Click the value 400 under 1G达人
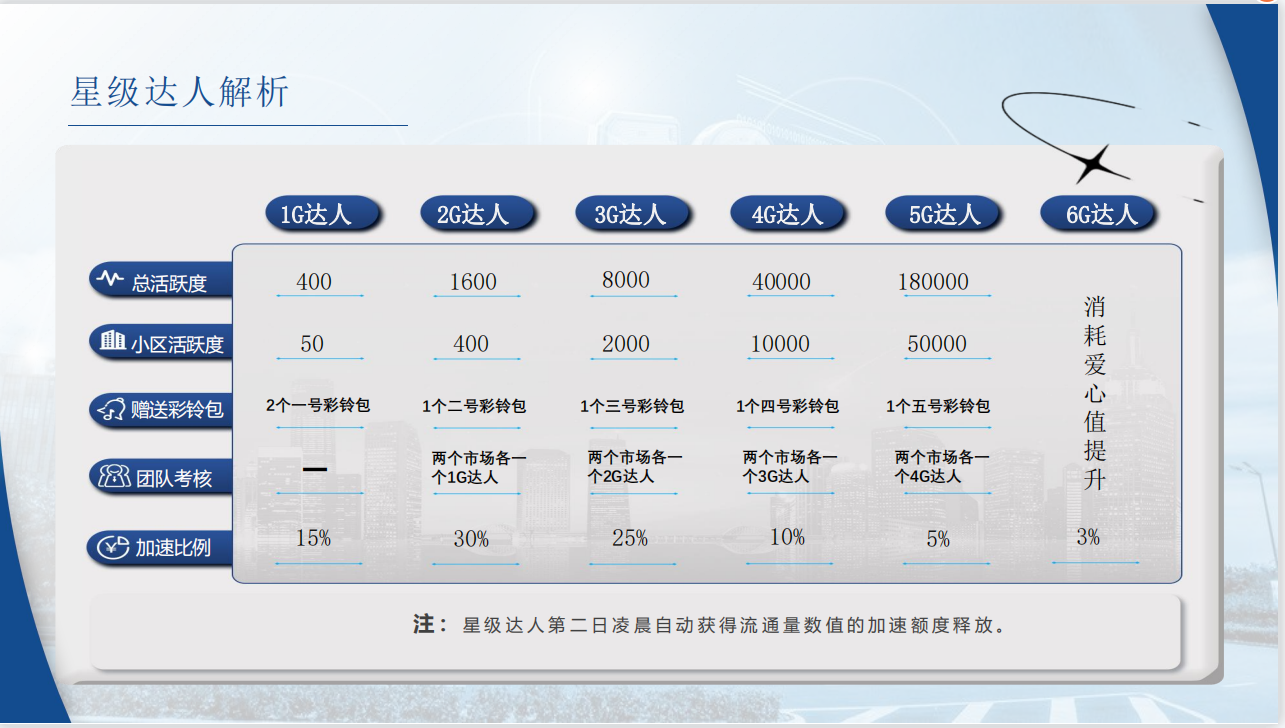Viewport: 1285px width, 728px height. (x=314, y=282)
